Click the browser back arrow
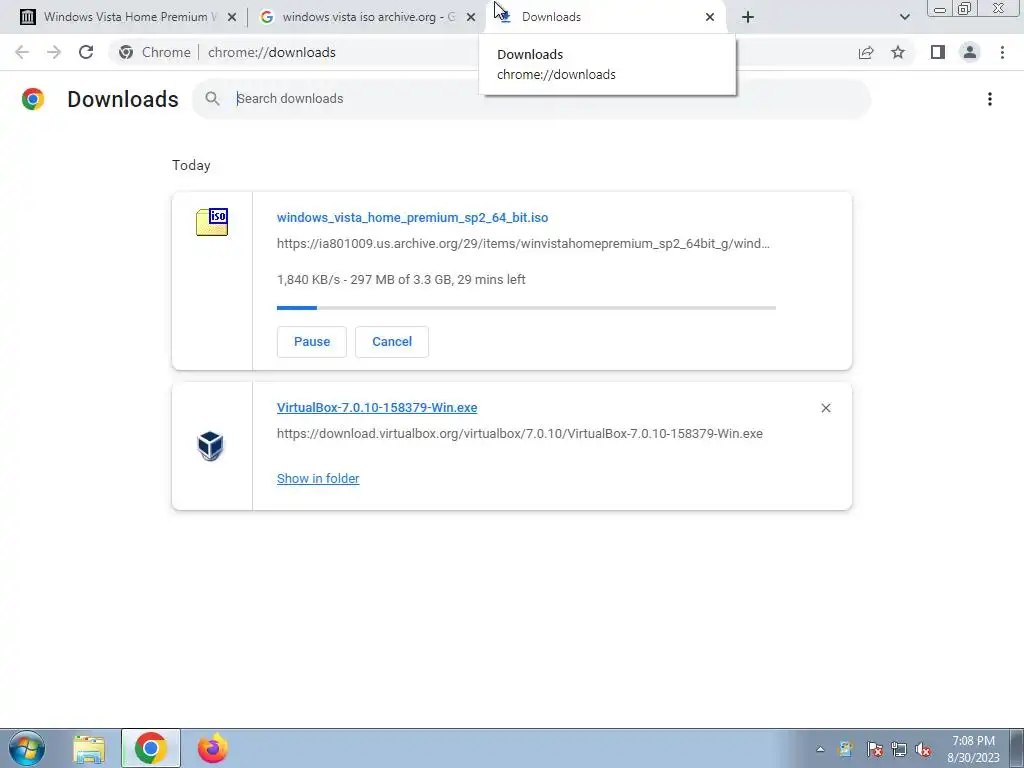The width and height of the screenshot is (1024, 768). (x=22, y=52)
